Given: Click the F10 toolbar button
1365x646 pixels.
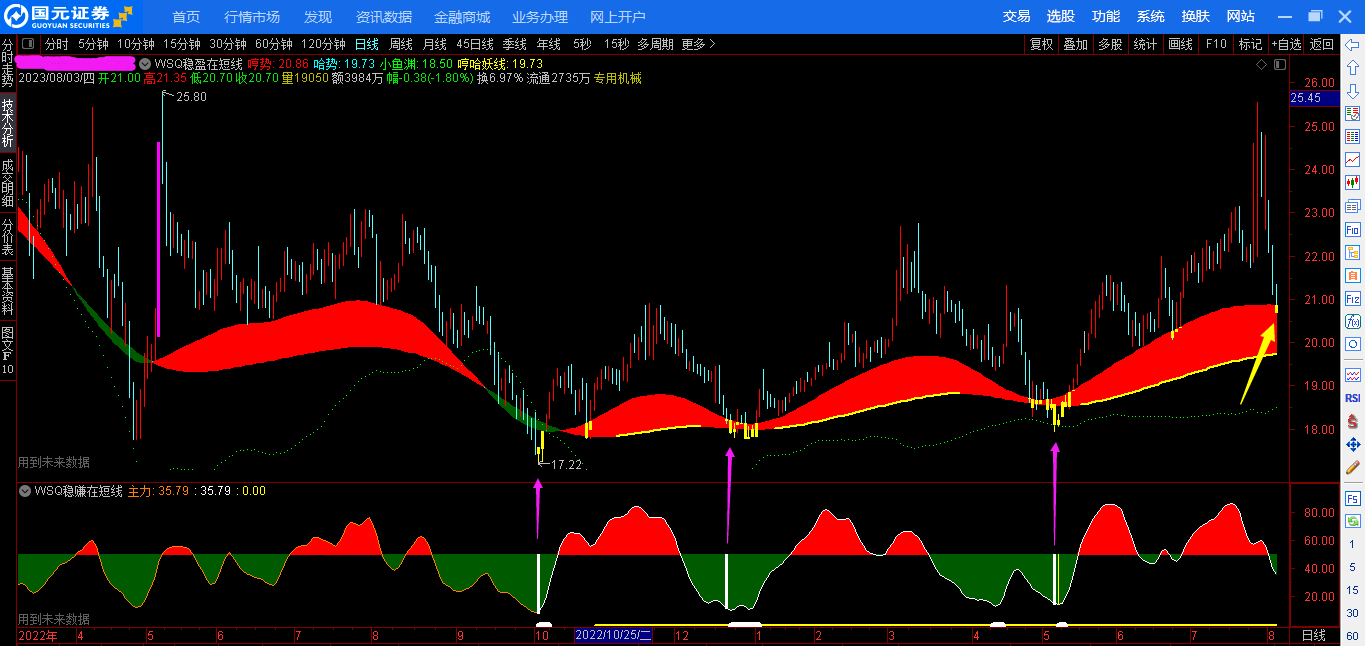Looking at the screenshot, I should click(x=1216, y=44).
